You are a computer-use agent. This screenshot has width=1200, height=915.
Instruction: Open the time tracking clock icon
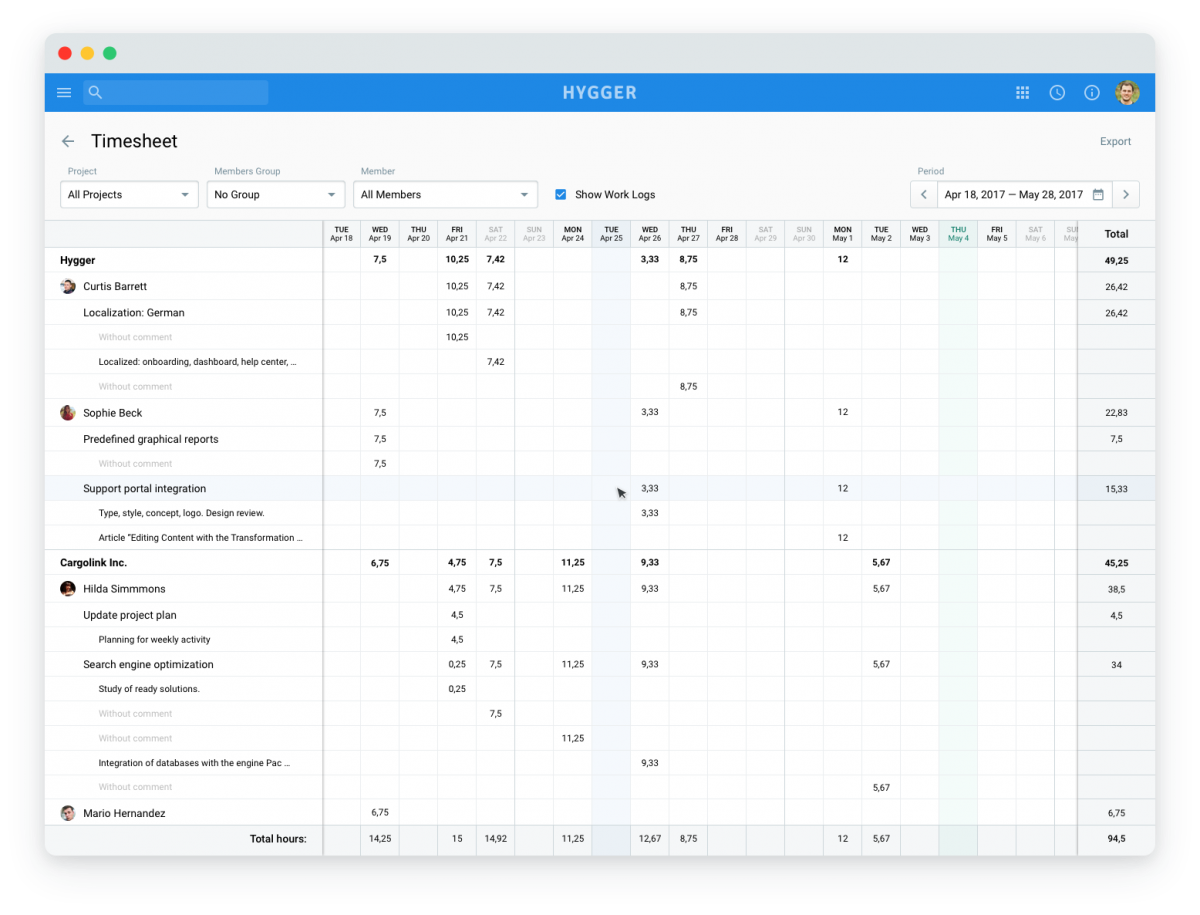pyautogui.click(x=1057, y=93)
